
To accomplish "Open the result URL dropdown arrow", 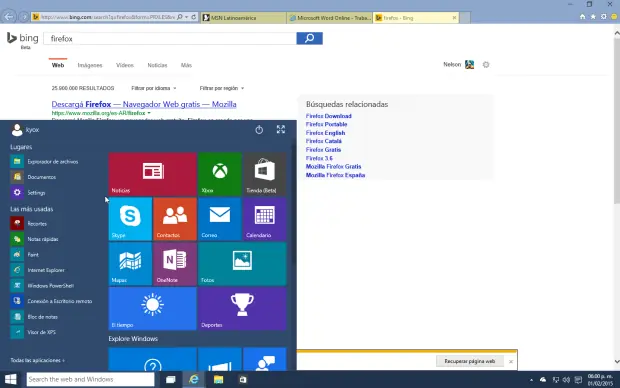I will [x=149, y=113].
